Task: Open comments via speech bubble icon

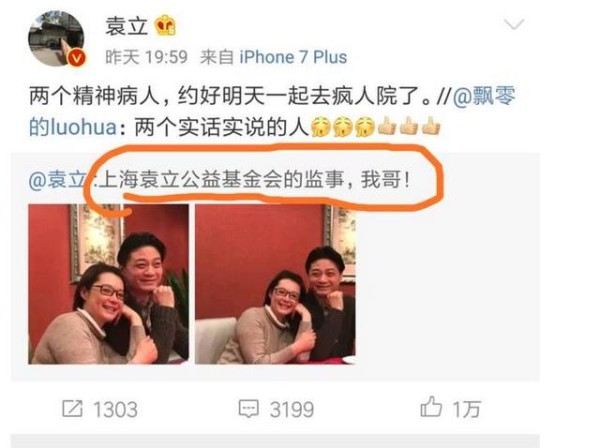Action: point(249,408)
